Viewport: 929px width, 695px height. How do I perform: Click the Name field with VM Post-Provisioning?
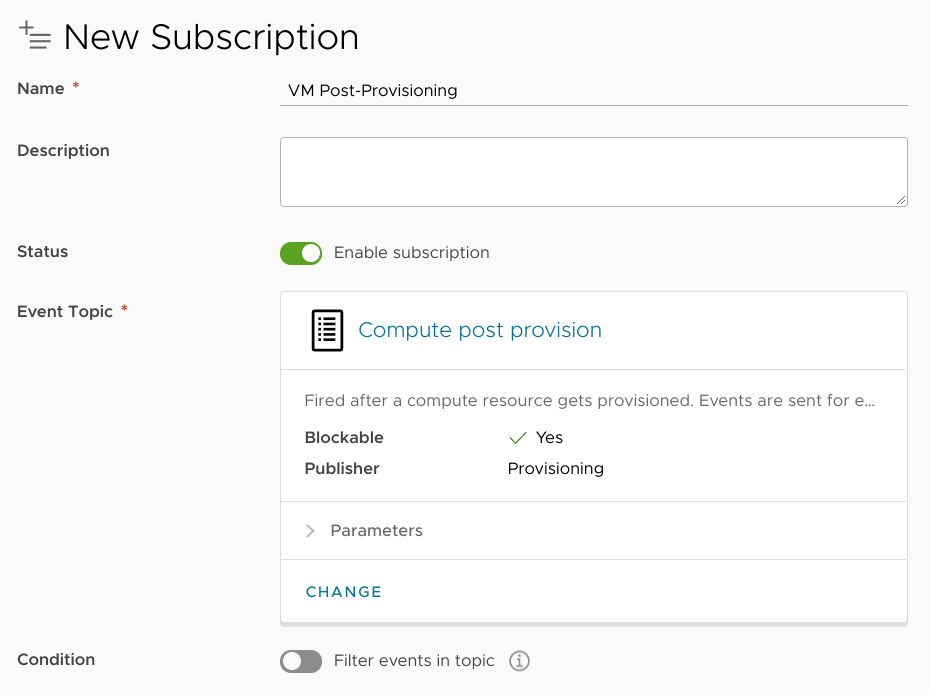click(x=594, y=91)
